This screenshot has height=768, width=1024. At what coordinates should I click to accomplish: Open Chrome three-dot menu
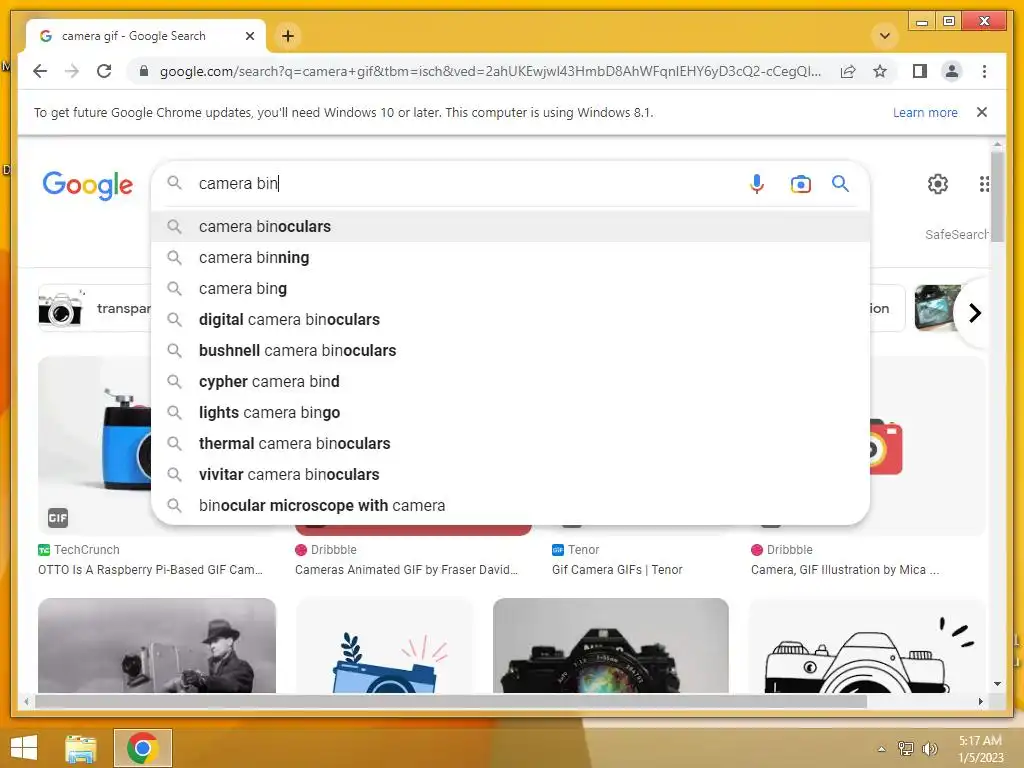click(984, 71)
